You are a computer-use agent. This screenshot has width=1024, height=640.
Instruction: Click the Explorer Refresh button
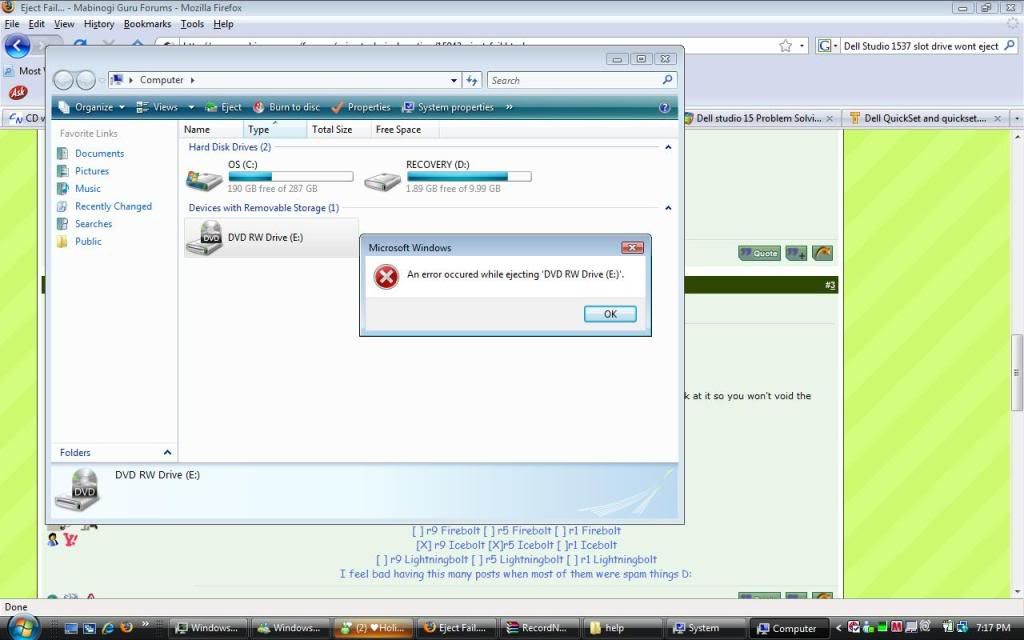click(472, 80)
